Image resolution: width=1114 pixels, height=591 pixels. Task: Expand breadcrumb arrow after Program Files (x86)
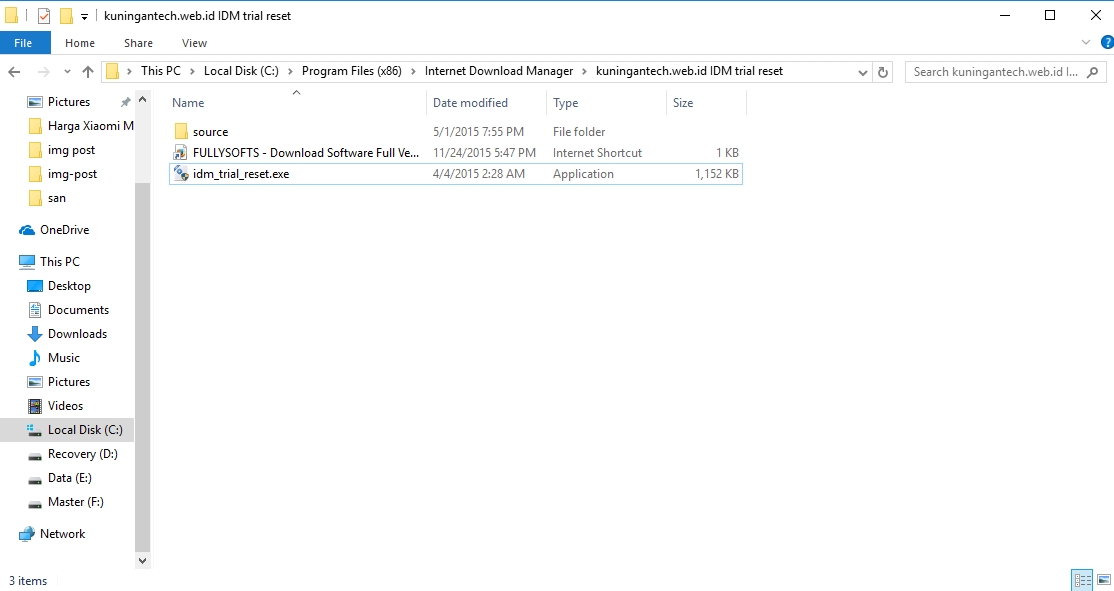coord(413,71)
